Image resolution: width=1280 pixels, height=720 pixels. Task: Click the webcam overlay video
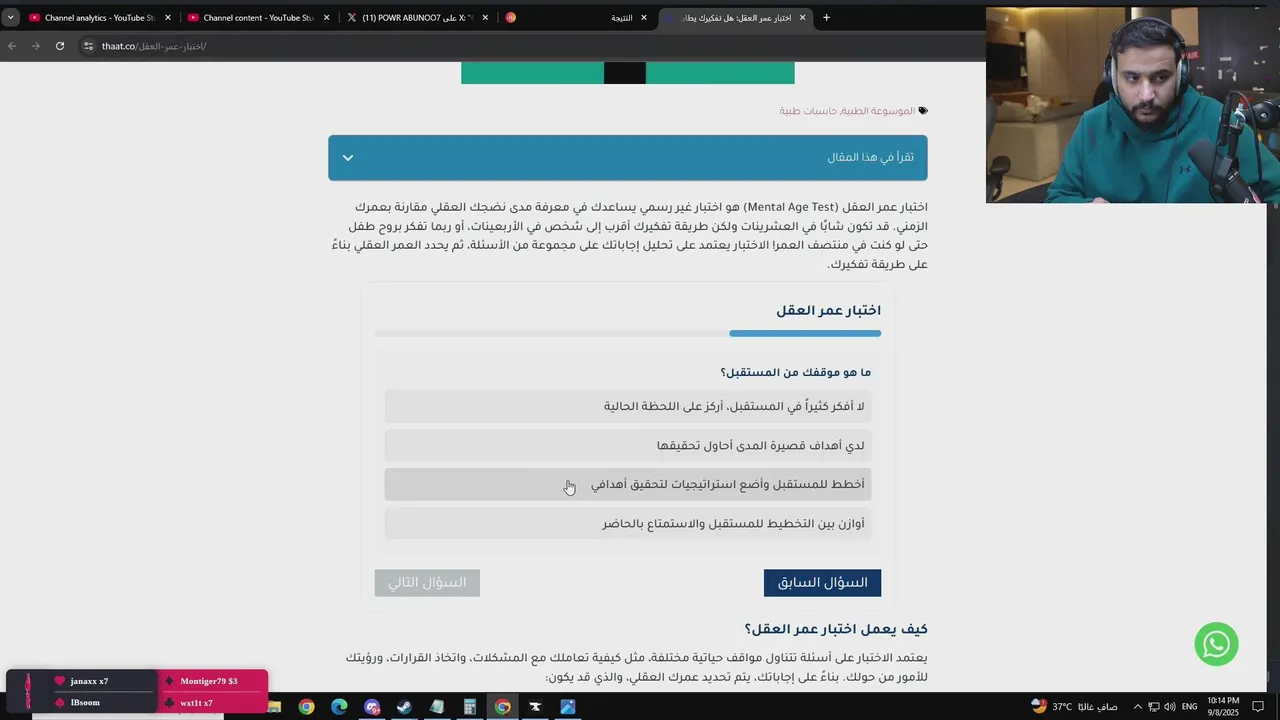click(x=1133, y=105)
